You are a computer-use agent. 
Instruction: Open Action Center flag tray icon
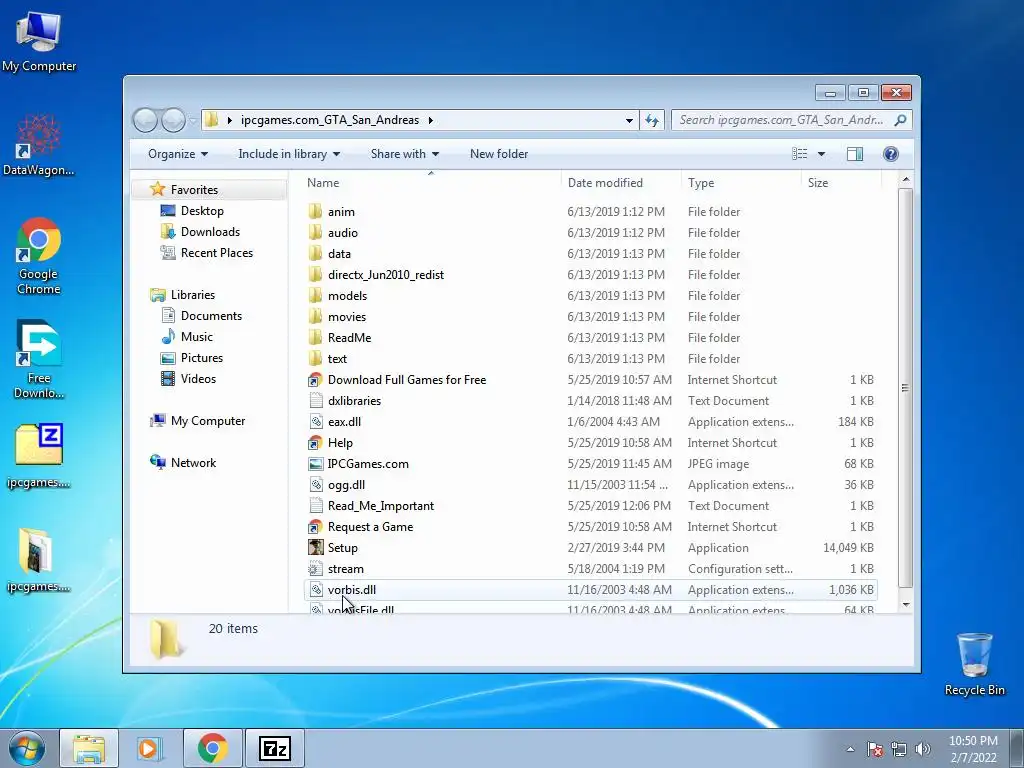pyautogui.click(x=875, y=749)
